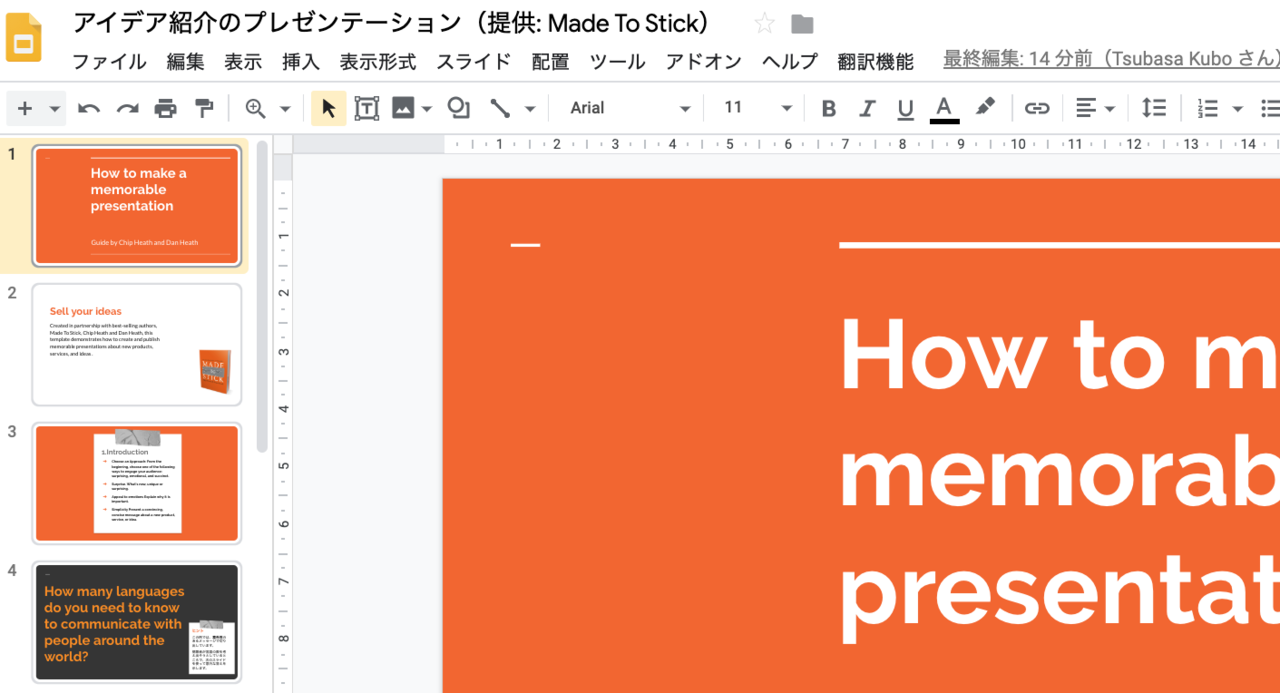Viewport: 1280px width, 693px height.
Task: Open the text color picker
Action: (944, 108)
